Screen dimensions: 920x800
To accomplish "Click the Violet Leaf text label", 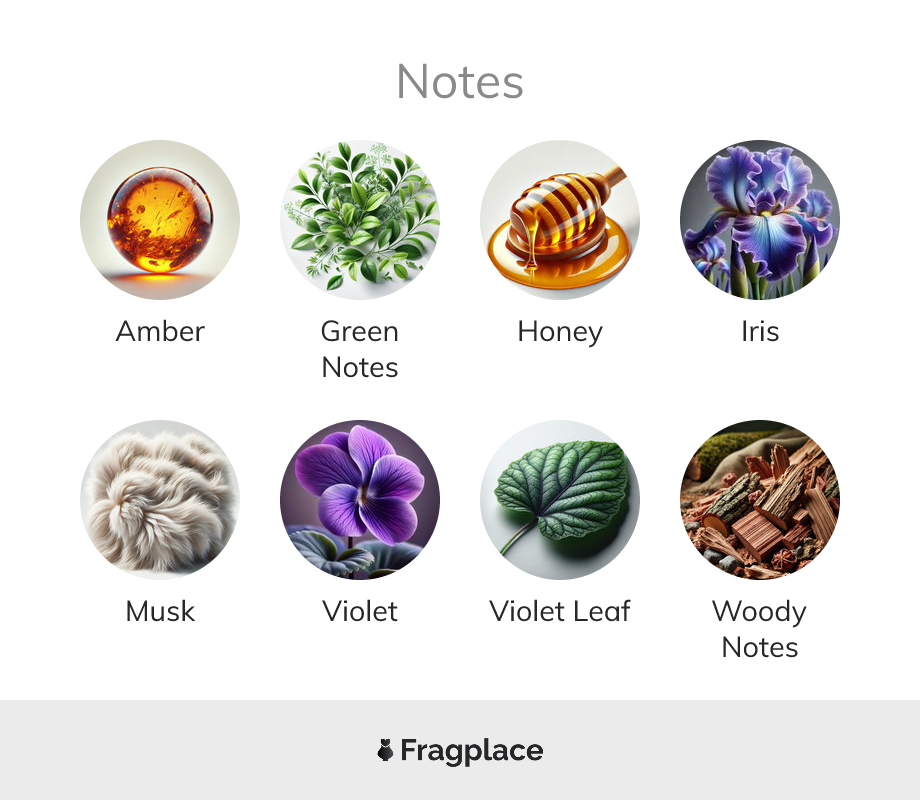I will (560, 611).
